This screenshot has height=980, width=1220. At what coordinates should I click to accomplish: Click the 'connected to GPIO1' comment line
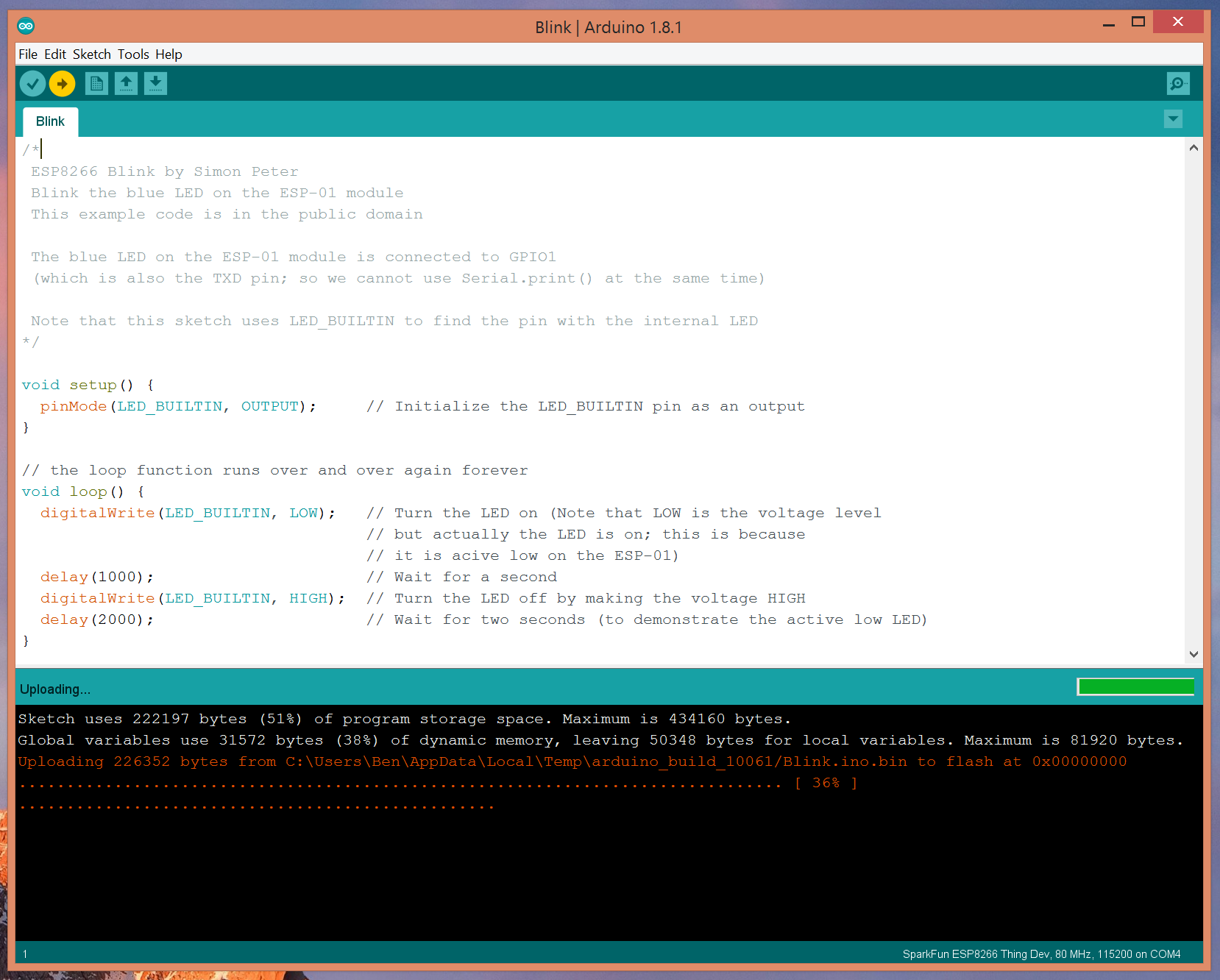tap(294, 257)
